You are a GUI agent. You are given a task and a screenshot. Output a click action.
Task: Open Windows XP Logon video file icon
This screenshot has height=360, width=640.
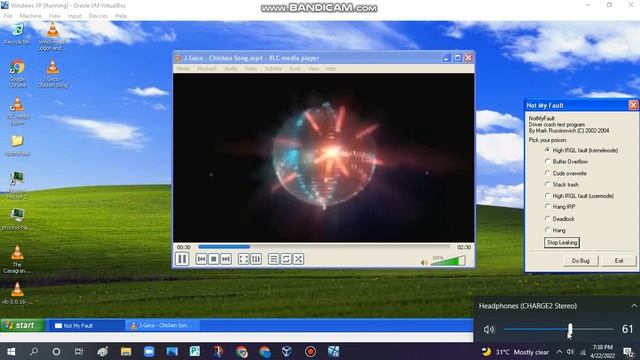pyautogui.click(x=52, y=36)
